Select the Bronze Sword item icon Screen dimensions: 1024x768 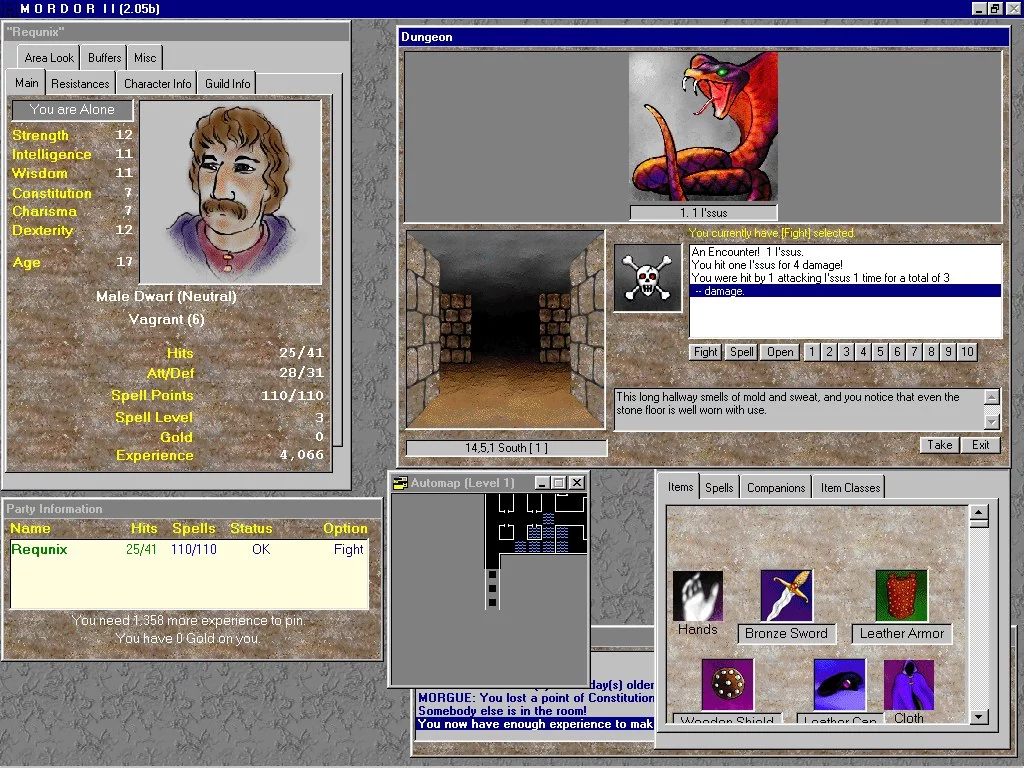click(786, 596)
